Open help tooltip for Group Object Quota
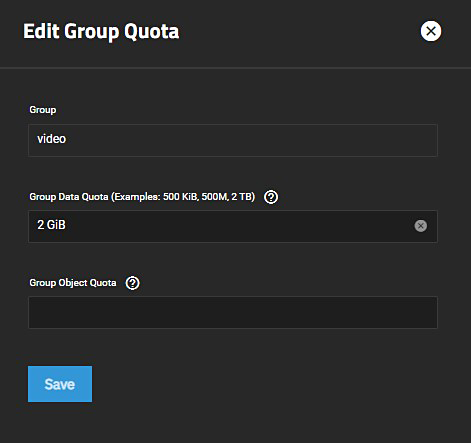 coord(132,283)
